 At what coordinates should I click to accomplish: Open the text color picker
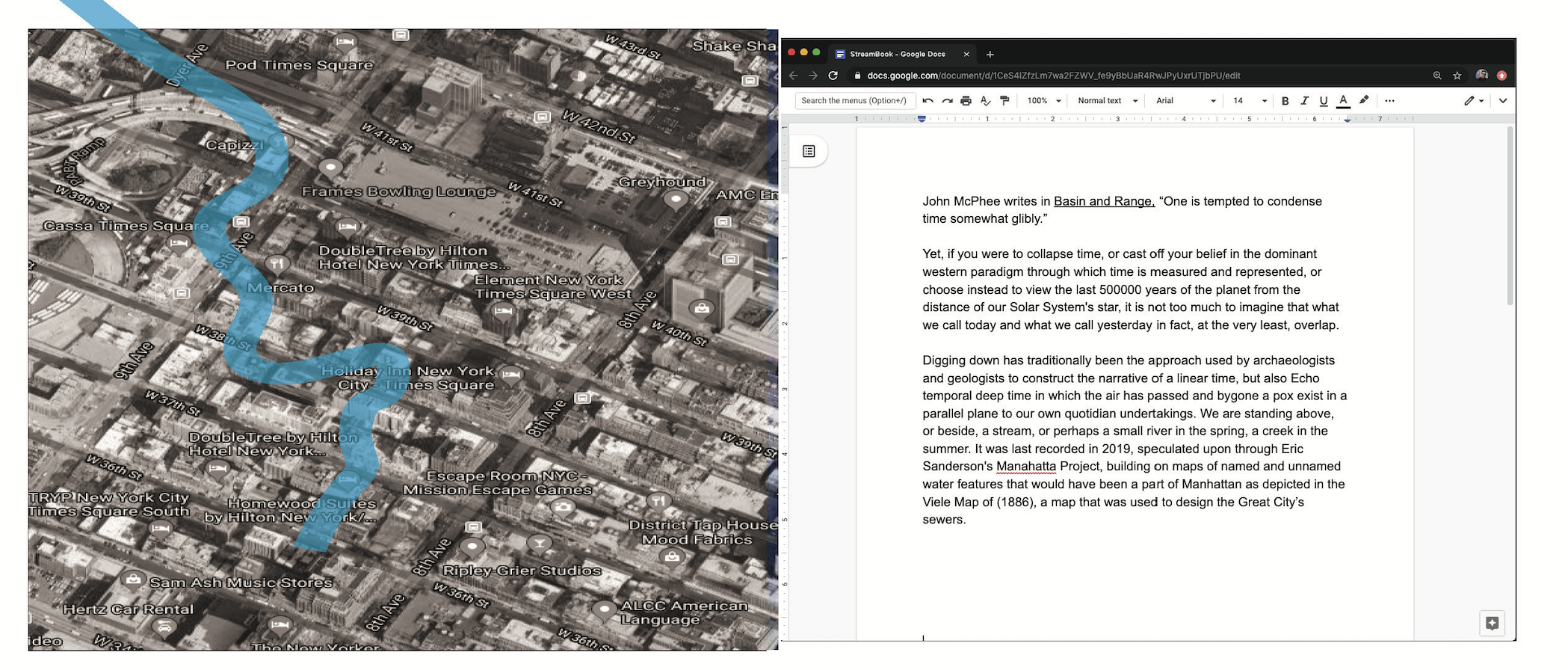pyautogui.click(x=1343, y=101)
